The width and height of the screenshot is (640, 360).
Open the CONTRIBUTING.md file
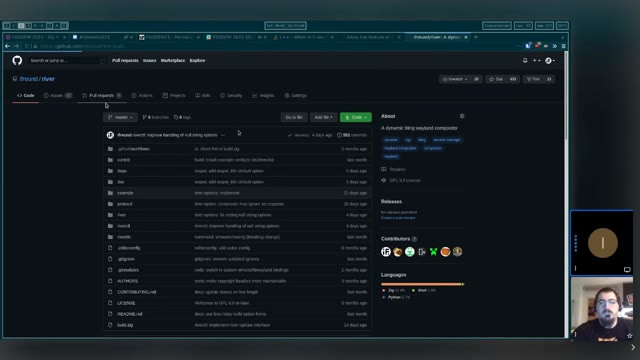click(137, 292)
